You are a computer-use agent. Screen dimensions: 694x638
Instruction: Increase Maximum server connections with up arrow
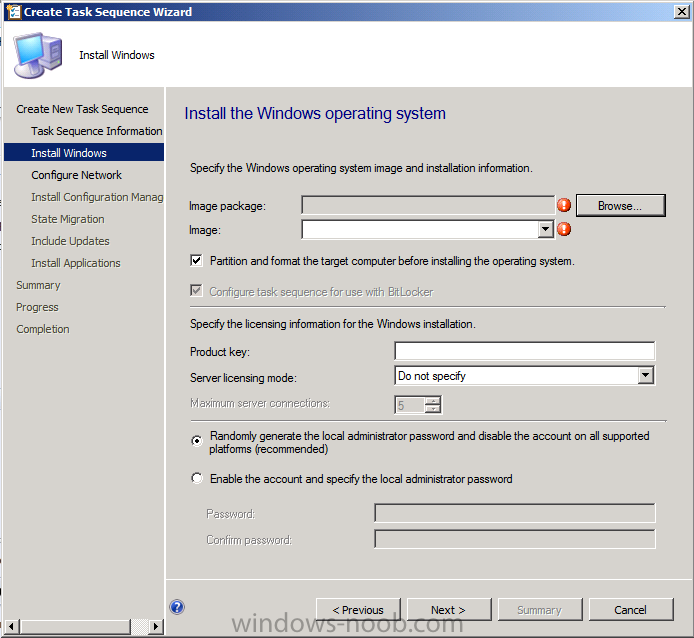(x=432, y=401)
